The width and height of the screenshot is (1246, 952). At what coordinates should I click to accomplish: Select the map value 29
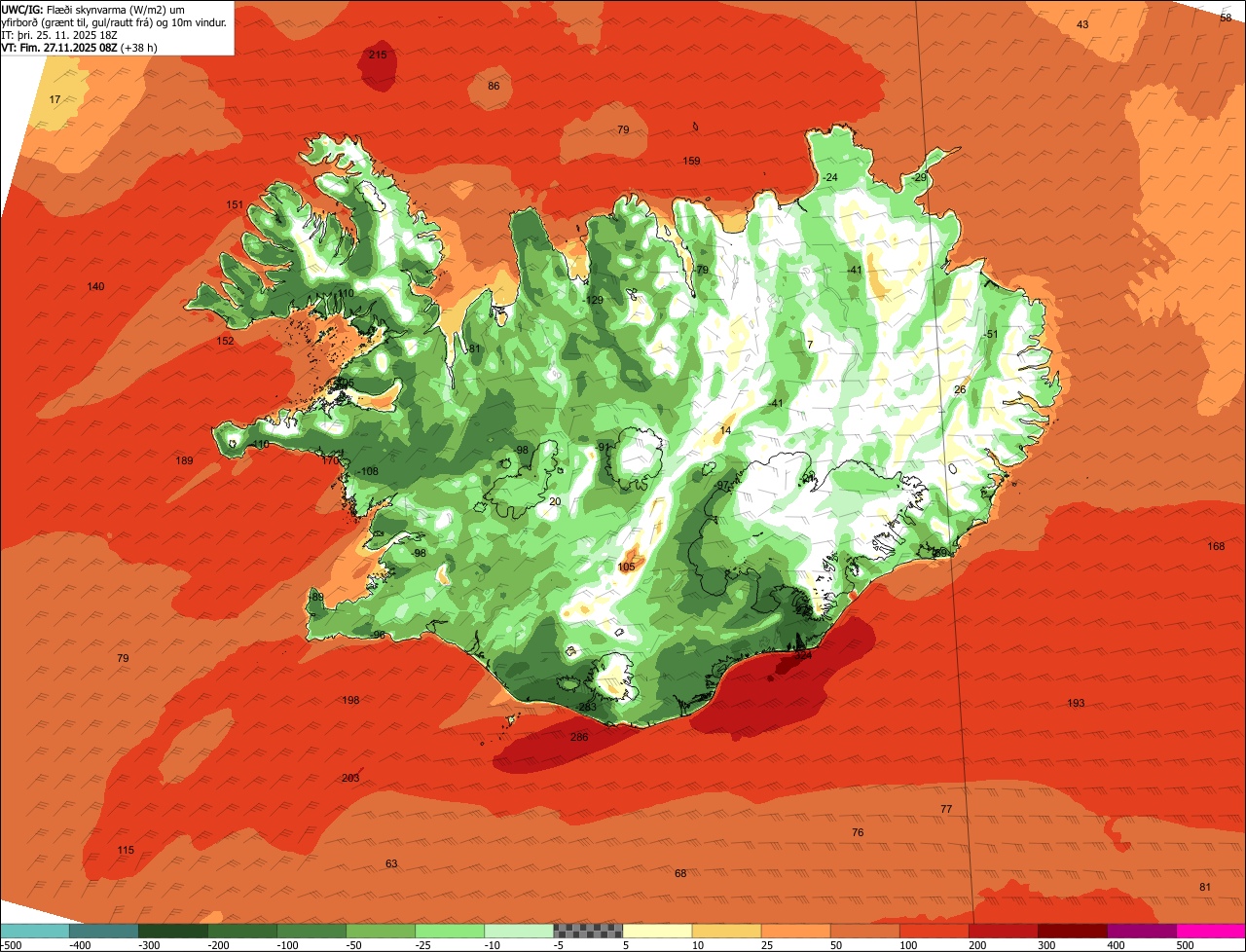[x=921, y=177]
